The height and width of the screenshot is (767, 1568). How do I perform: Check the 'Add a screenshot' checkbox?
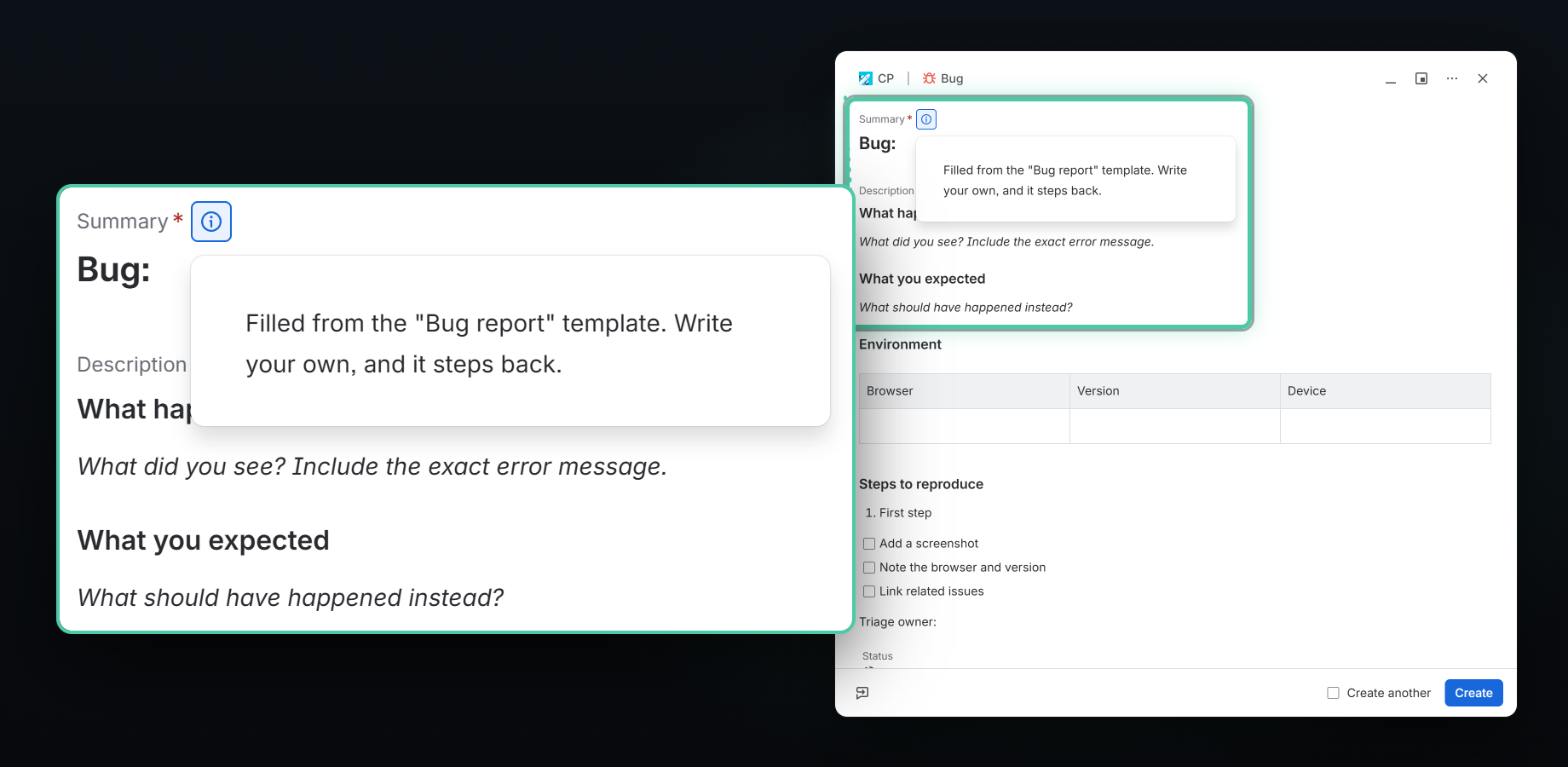pos(869,544)
